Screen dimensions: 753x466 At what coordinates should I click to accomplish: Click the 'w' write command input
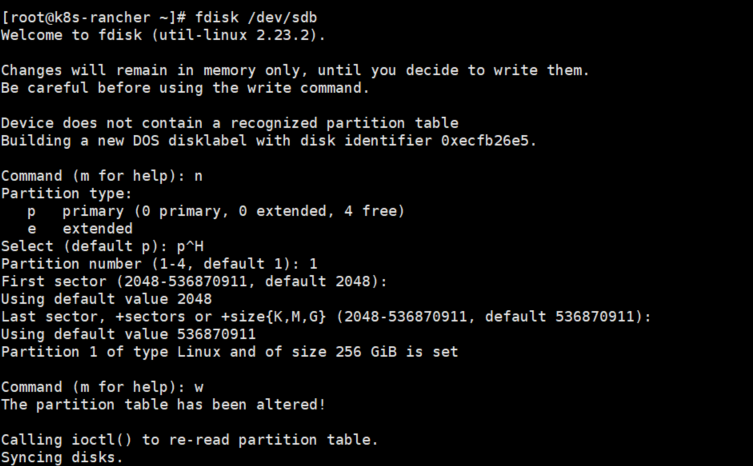coord(198,388)
